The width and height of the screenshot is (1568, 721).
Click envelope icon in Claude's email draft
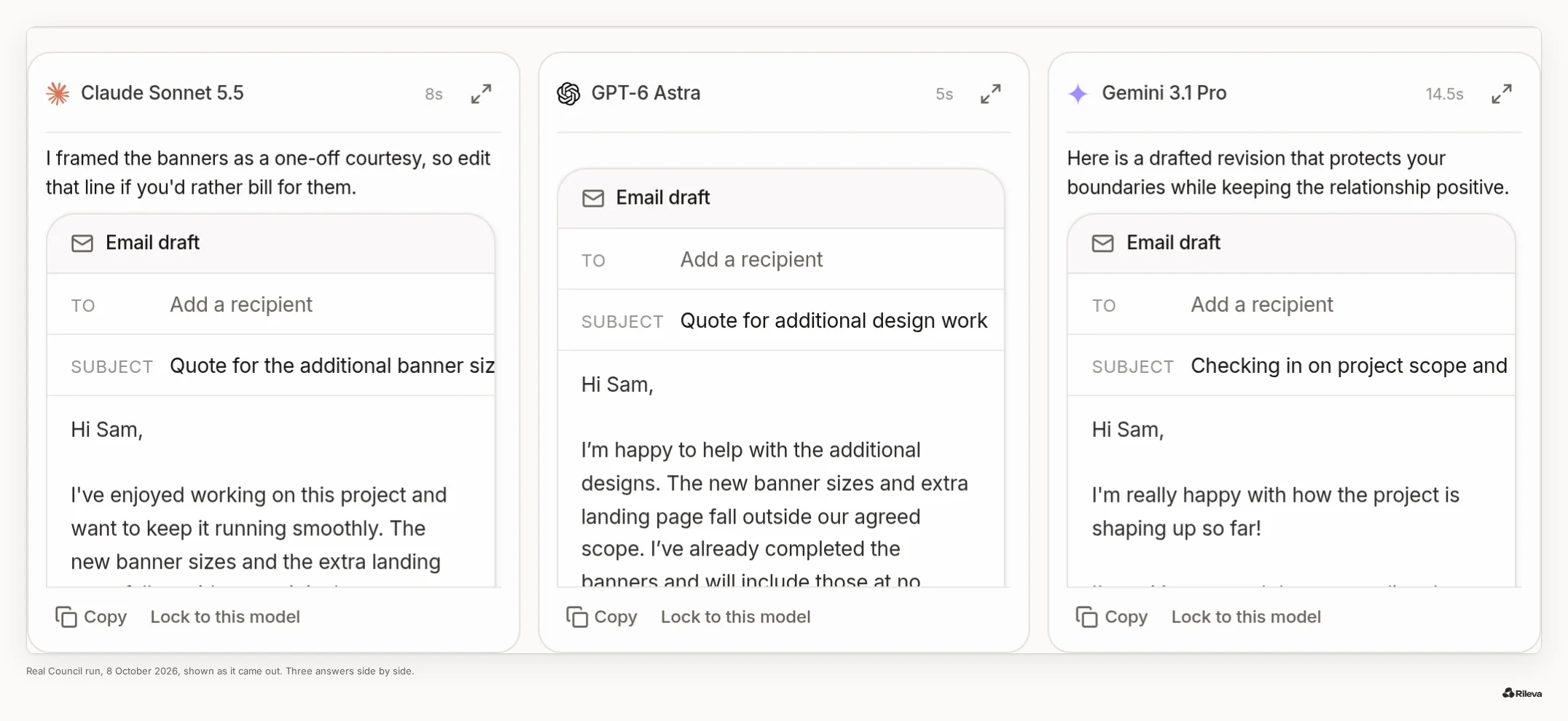click(x=82, y=243)
